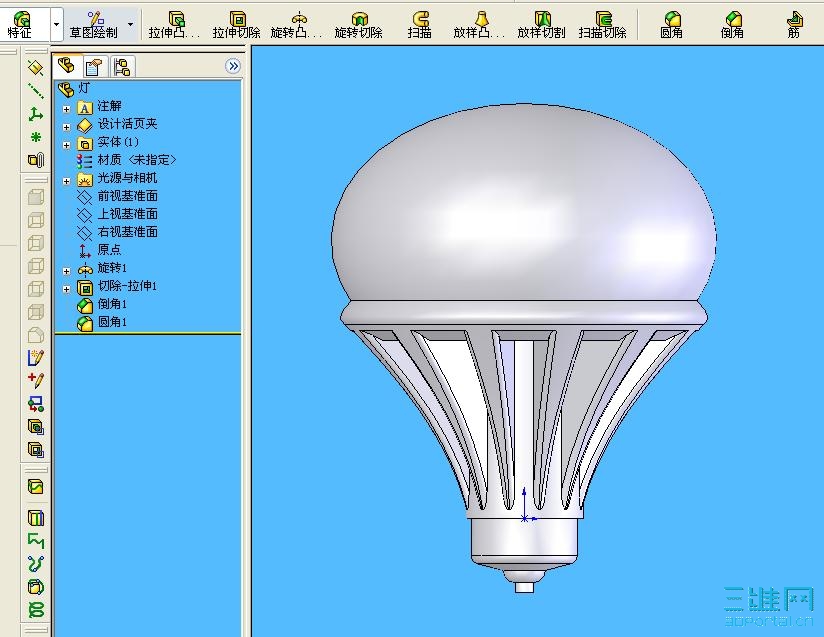Select 实体(1) in the feature tree
Image resolution: width=824 pixels, height=637 pixels.
tap(108, 142)
